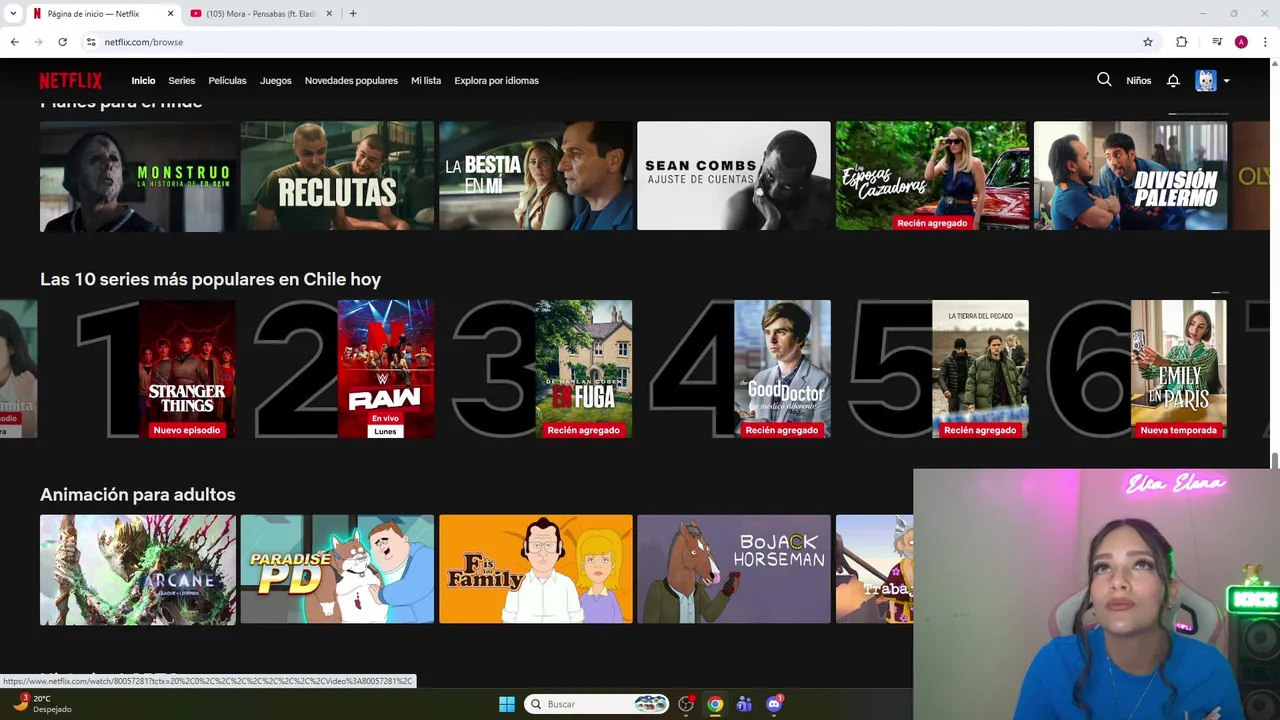The image size is (1280, 720).
Task: Open Chrome media controls icon
Action: pyautogui.click(x=1217, y=42)
